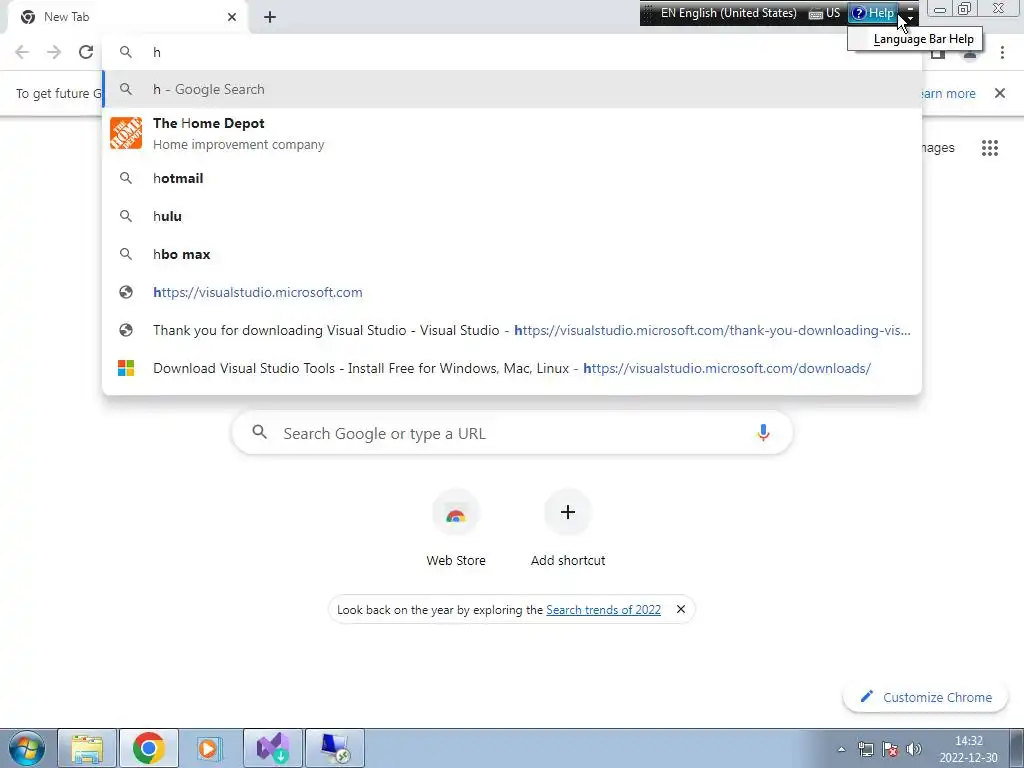Click the Chrome taskbar icon
The width and height of the screenshot is (1024, 768).
point(149,748)
